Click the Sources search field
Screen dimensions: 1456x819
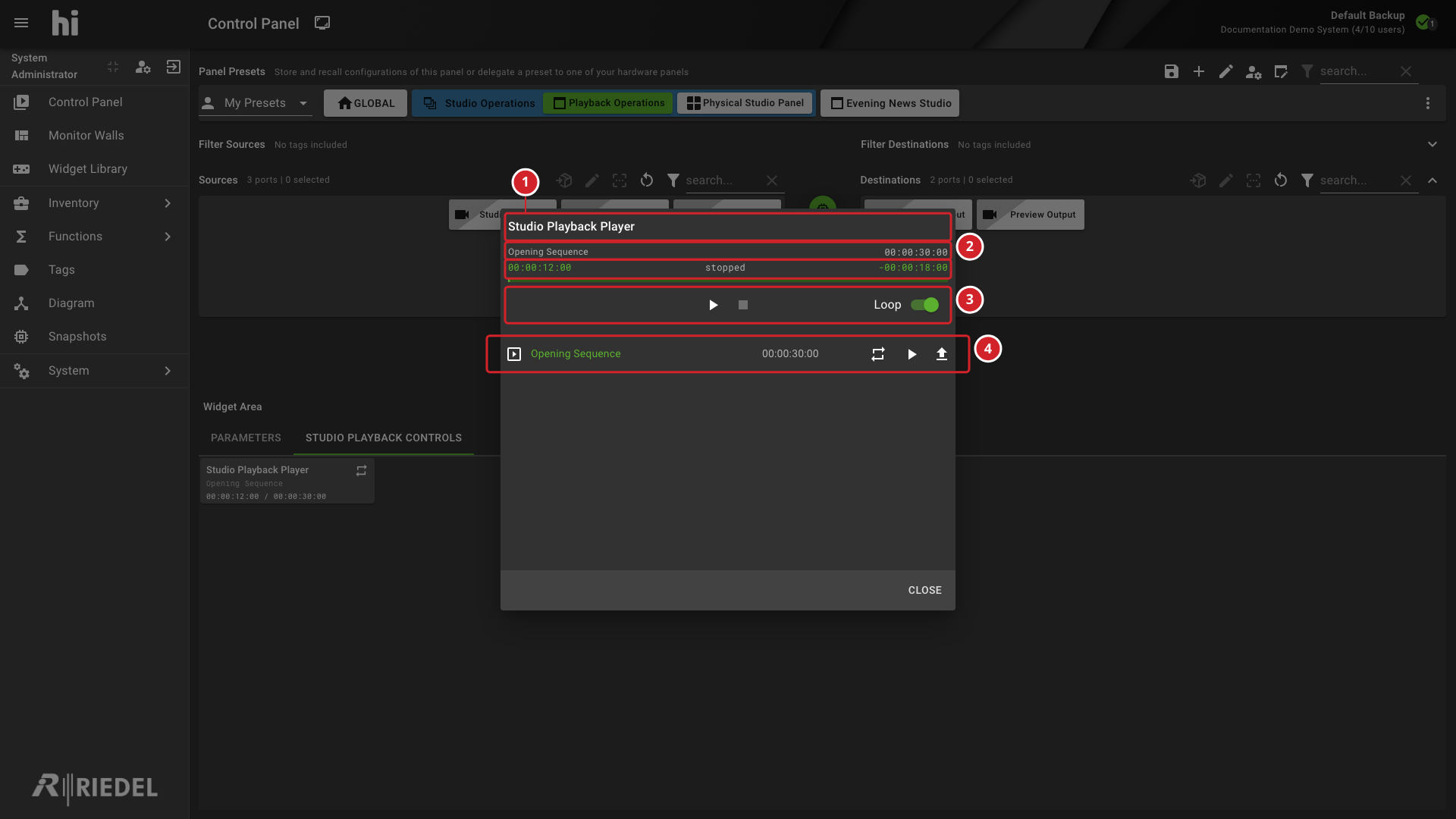tap(723, 180)
